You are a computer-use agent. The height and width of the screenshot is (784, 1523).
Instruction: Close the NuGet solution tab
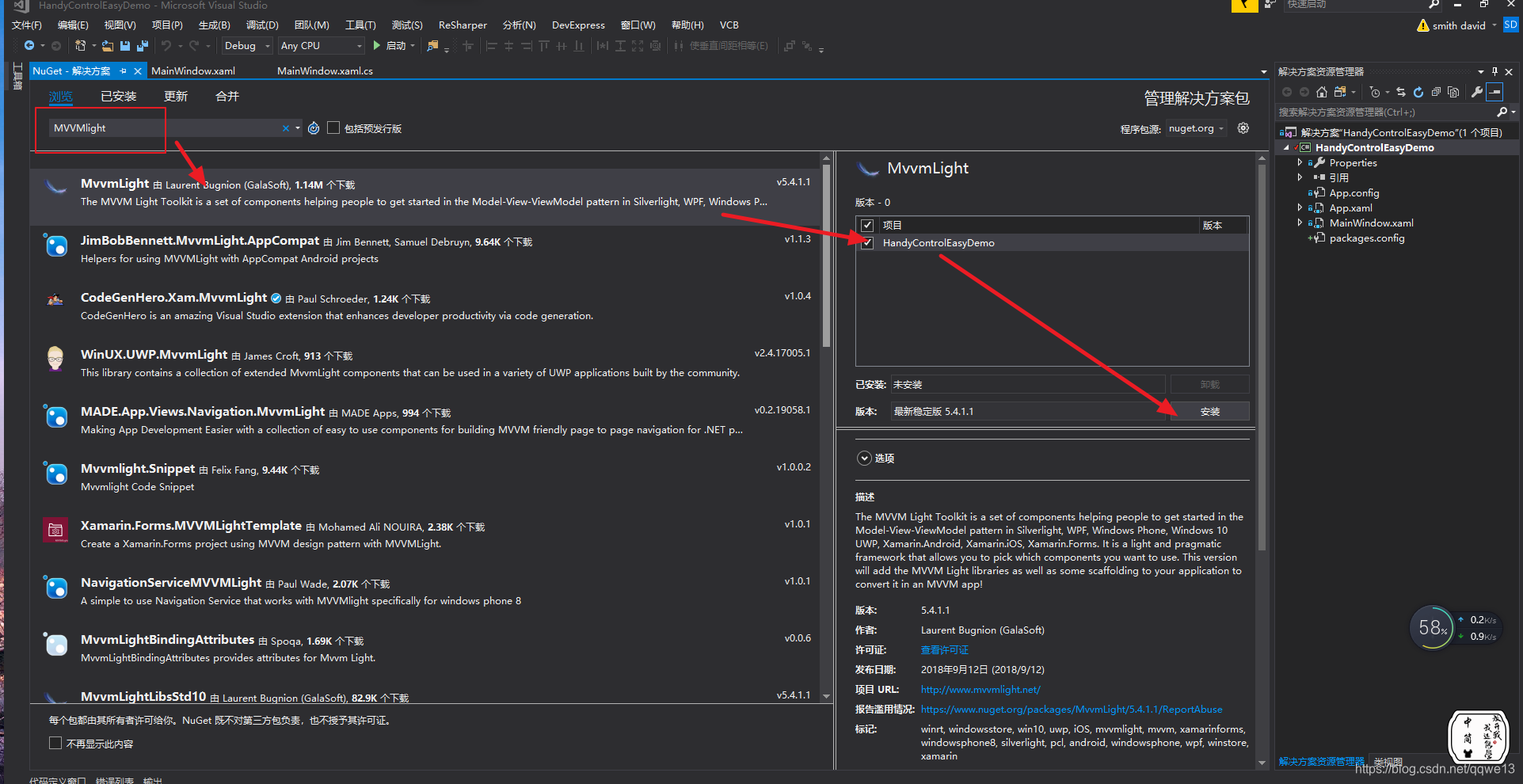(x=137, y=71)
